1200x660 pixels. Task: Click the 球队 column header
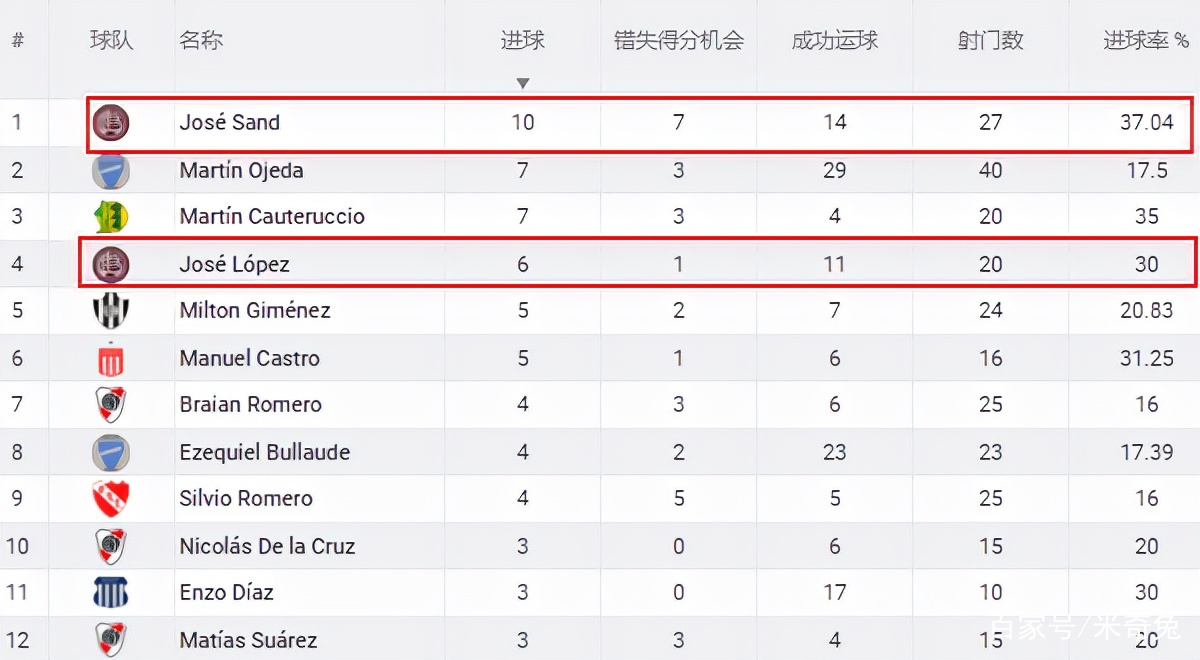point(111,40)
